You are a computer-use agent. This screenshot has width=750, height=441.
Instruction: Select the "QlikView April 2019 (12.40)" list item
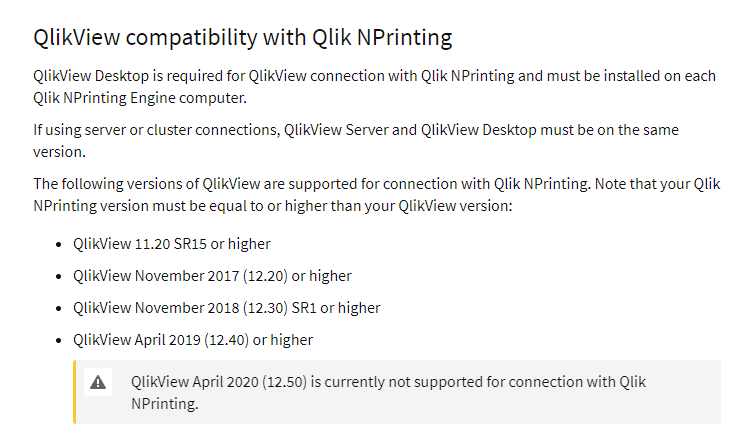pos(192,340)
